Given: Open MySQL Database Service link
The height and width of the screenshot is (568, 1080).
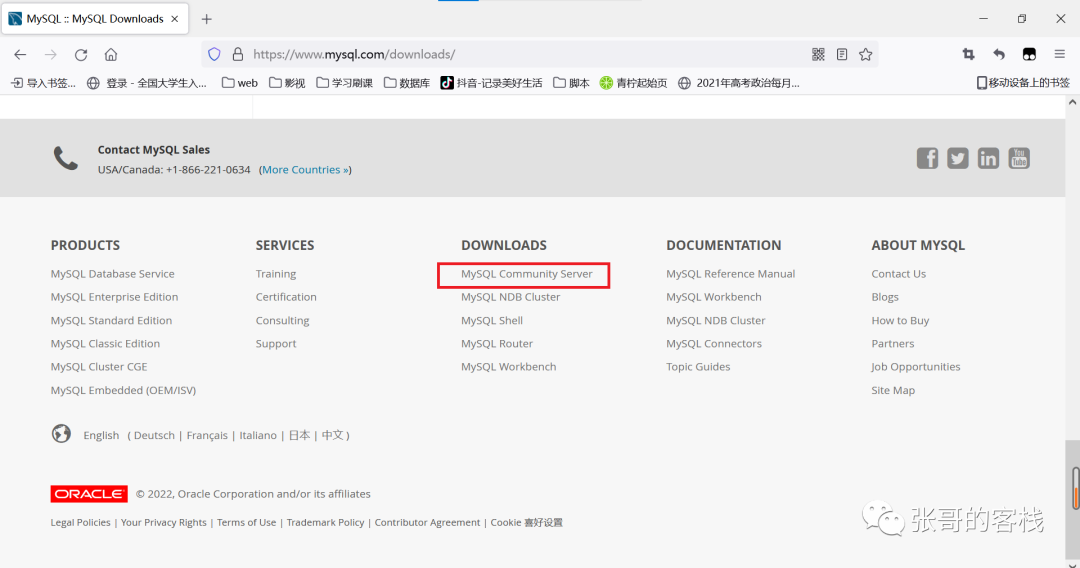Looking at the screenshot, I should pyautogui.click(x=112, y=273).
